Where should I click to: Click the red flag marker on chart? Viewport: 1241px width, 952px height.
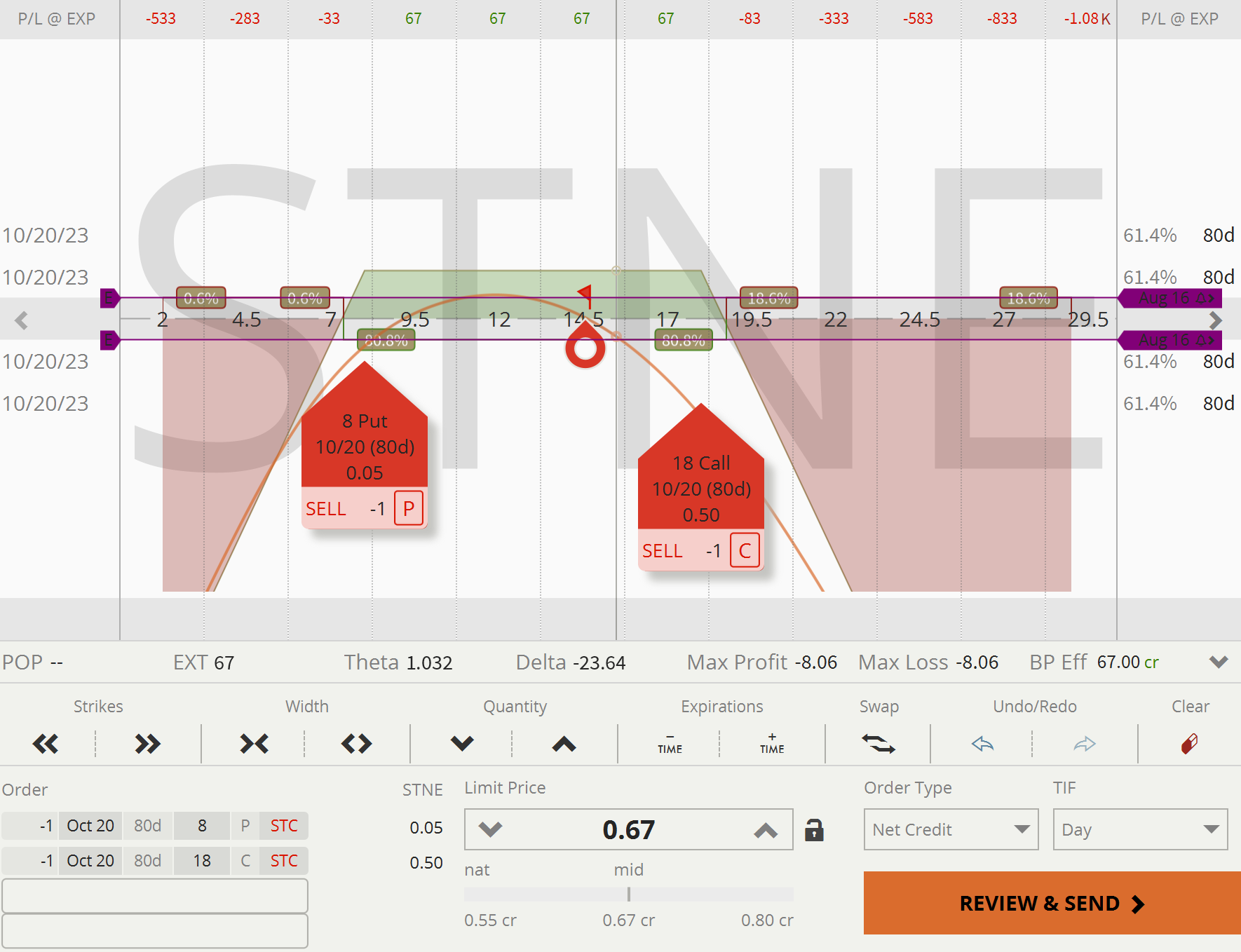(x=585, y=295)
